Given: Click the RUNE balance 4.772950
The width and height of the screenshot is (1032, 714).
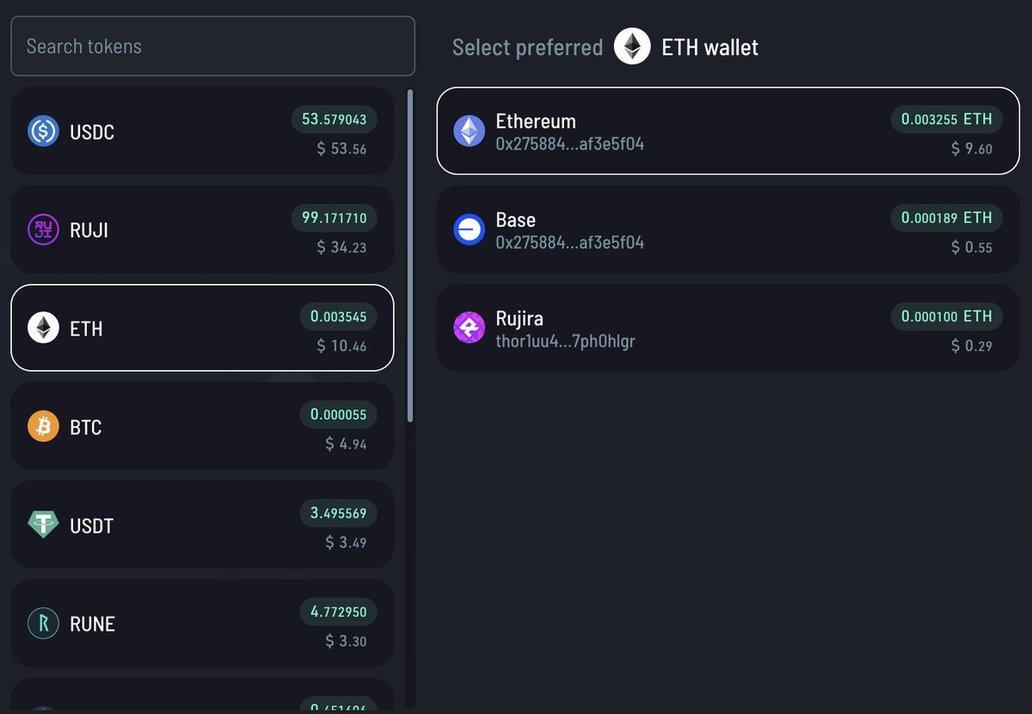Looking at the screenshot, I should pos(338,612).
